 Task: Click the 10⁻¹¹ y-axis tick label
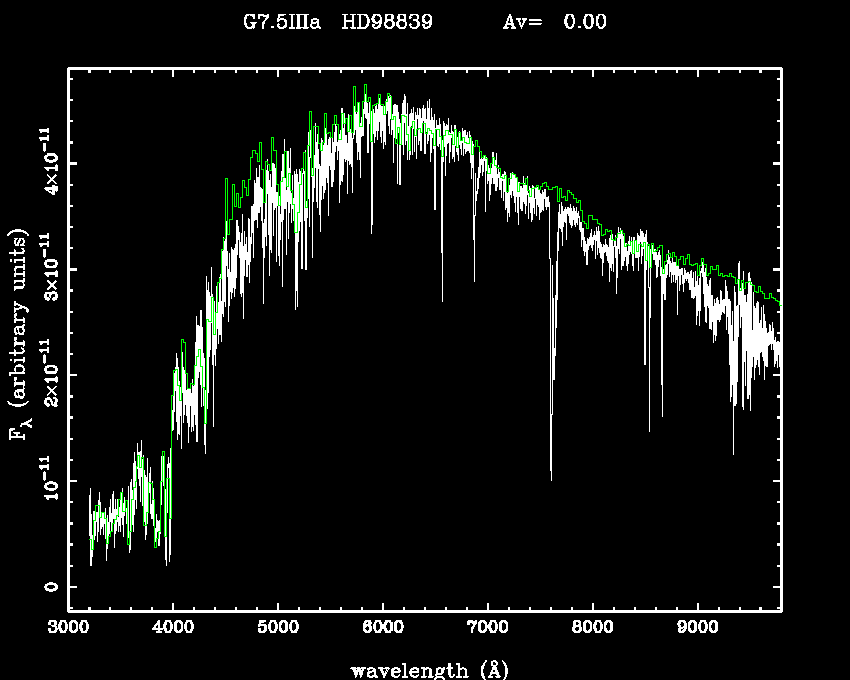tap(48, 480)
